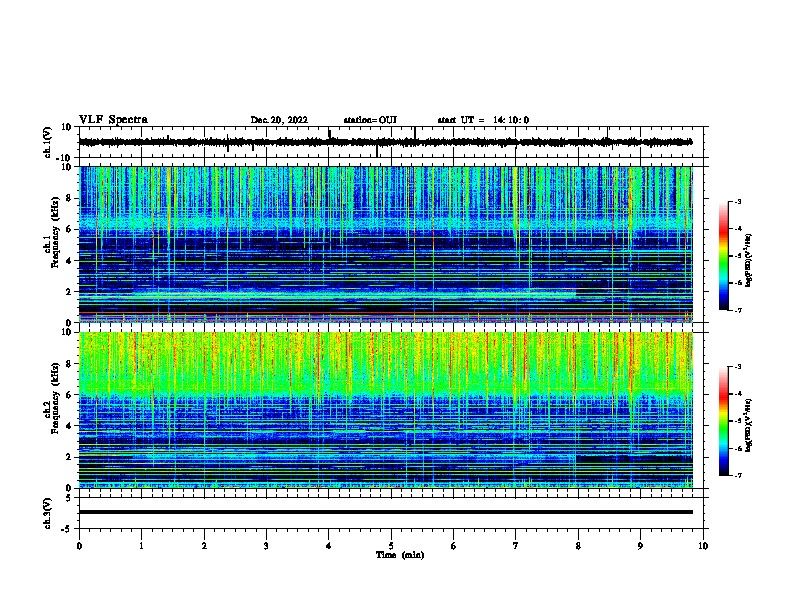Image resolution: width=792 pixels, height=612 pixels.
Task: Click time axis tick label "0"
Action: click(x=79, y=546)
